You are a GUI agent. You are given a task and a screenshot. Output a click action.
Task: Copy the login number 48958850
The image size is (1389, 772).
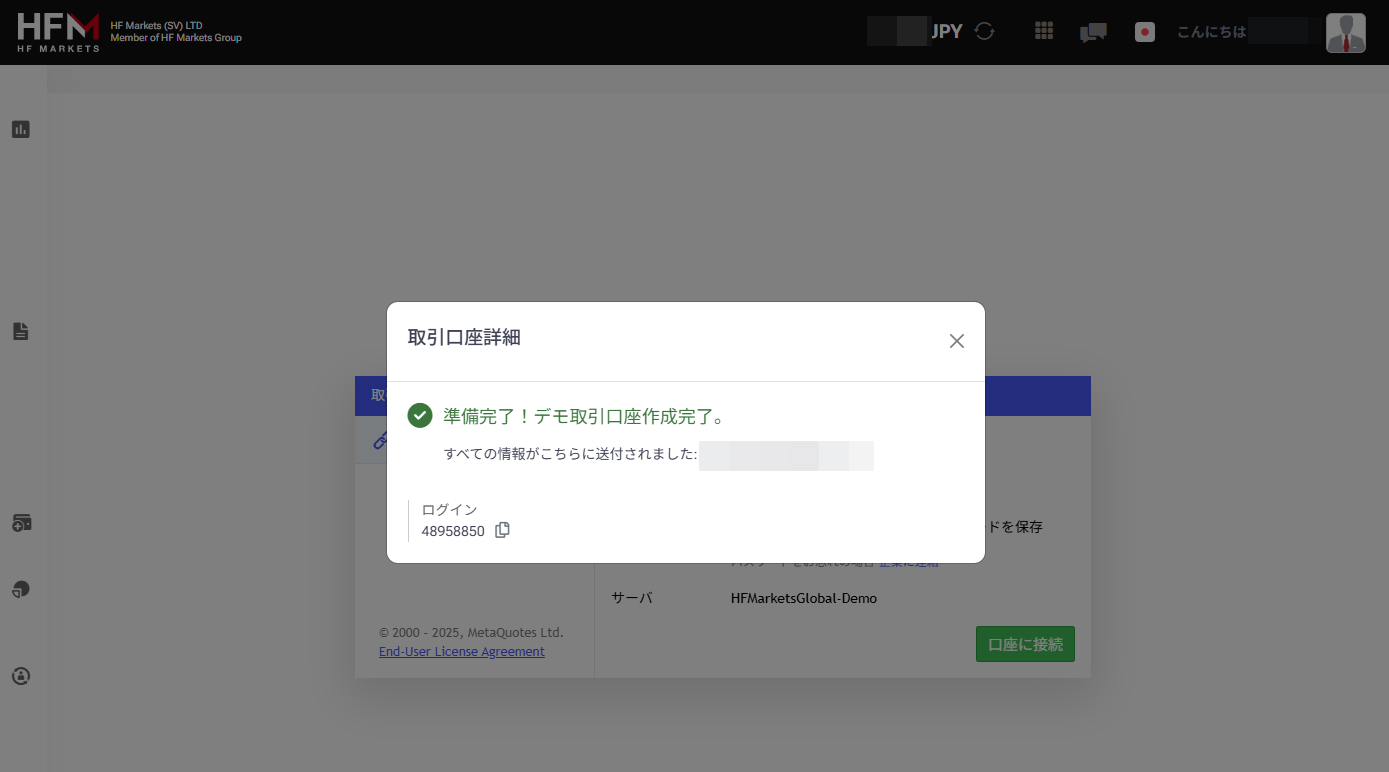(503, 530)
